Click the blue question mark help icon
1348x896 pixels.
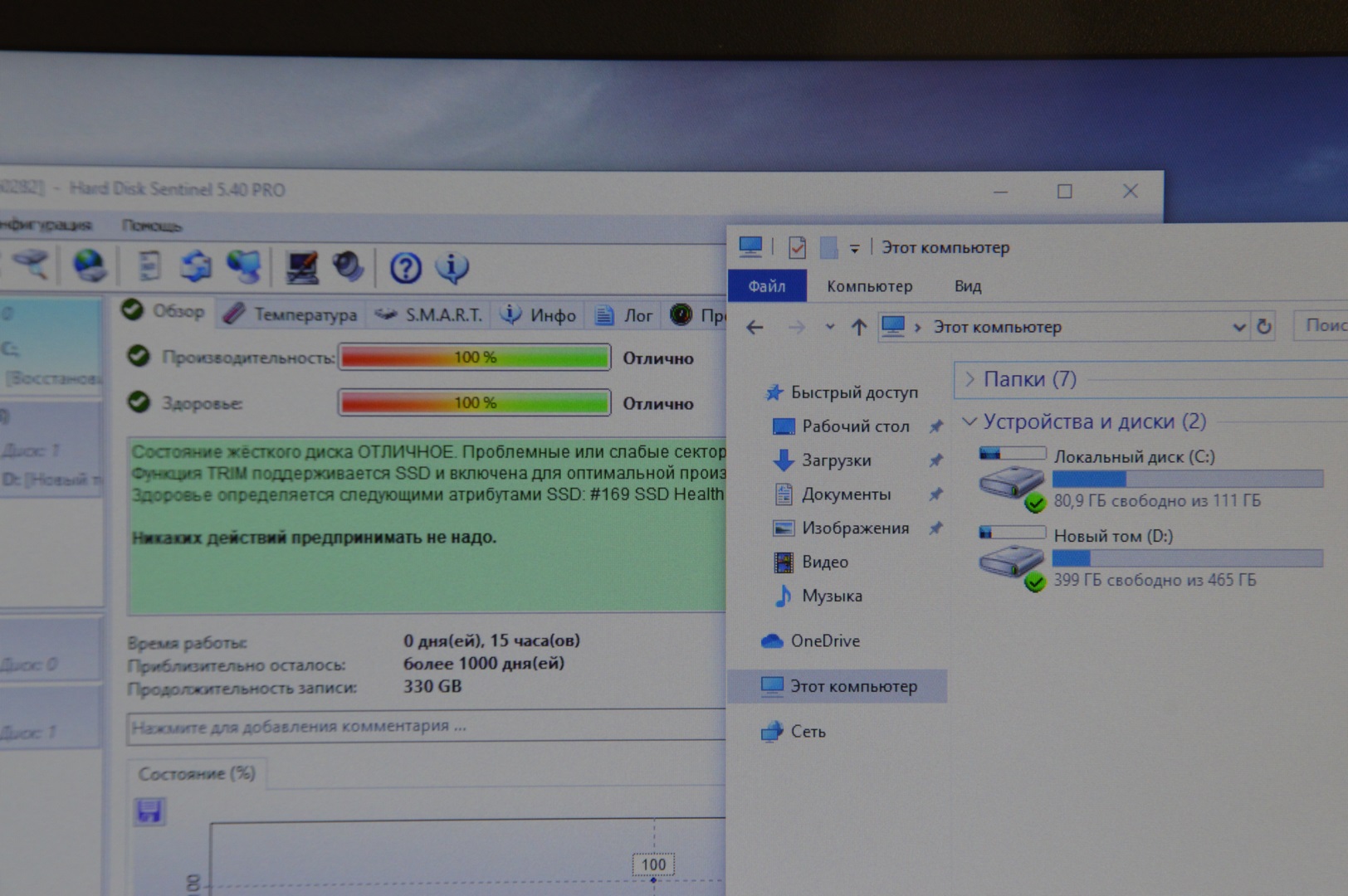point(405,268)
